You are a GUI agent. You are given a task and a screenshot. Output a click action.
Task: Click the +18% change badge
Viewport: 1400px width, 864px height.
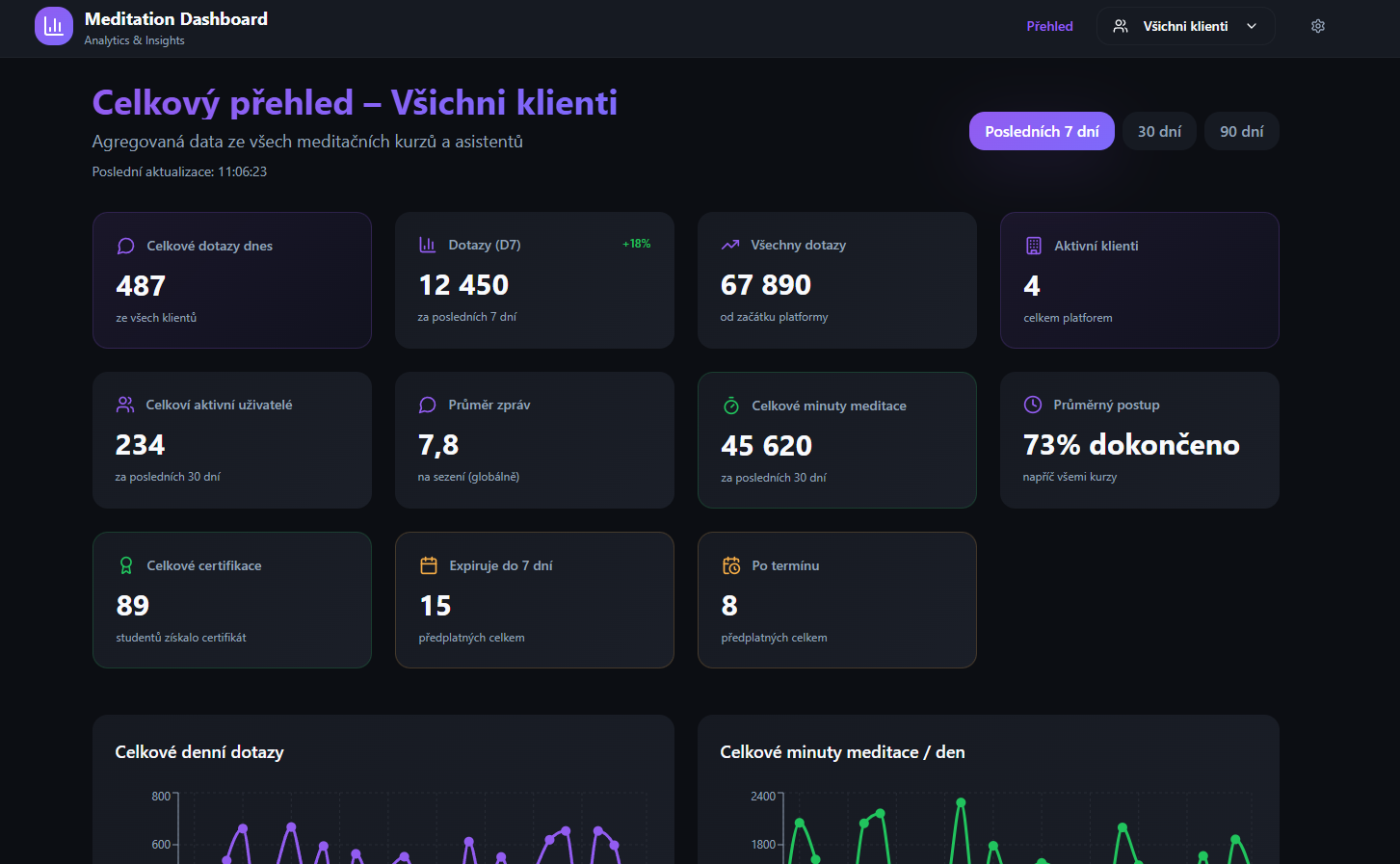[x=636, y=245]
